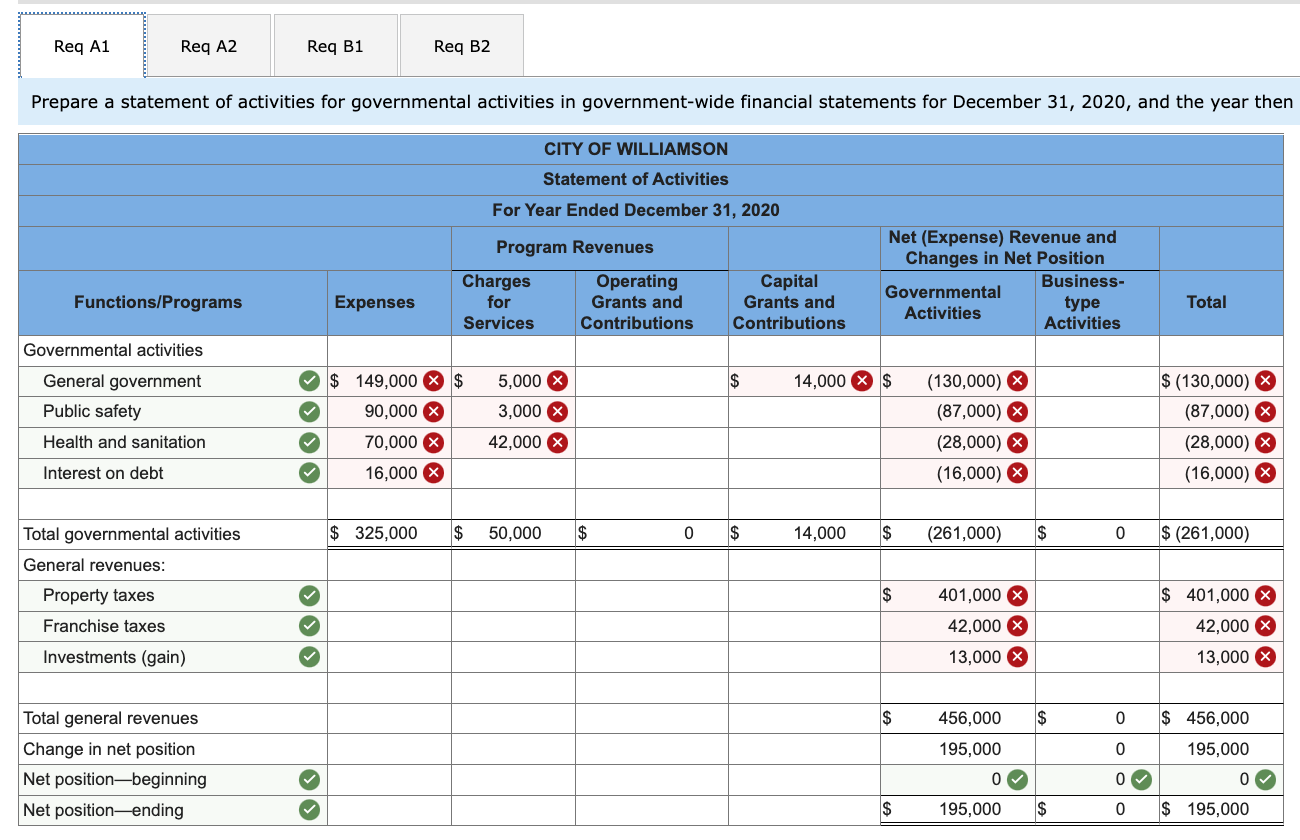Click green check by Net position beginning total
This screenshot has width=1300, height=840.
[x=1265, y=779]
